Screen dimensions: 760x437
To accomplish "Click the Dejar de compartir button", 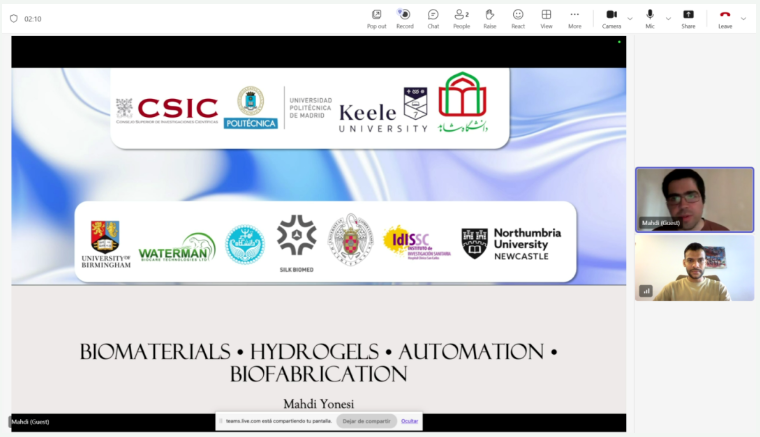I will click(366, 421).
